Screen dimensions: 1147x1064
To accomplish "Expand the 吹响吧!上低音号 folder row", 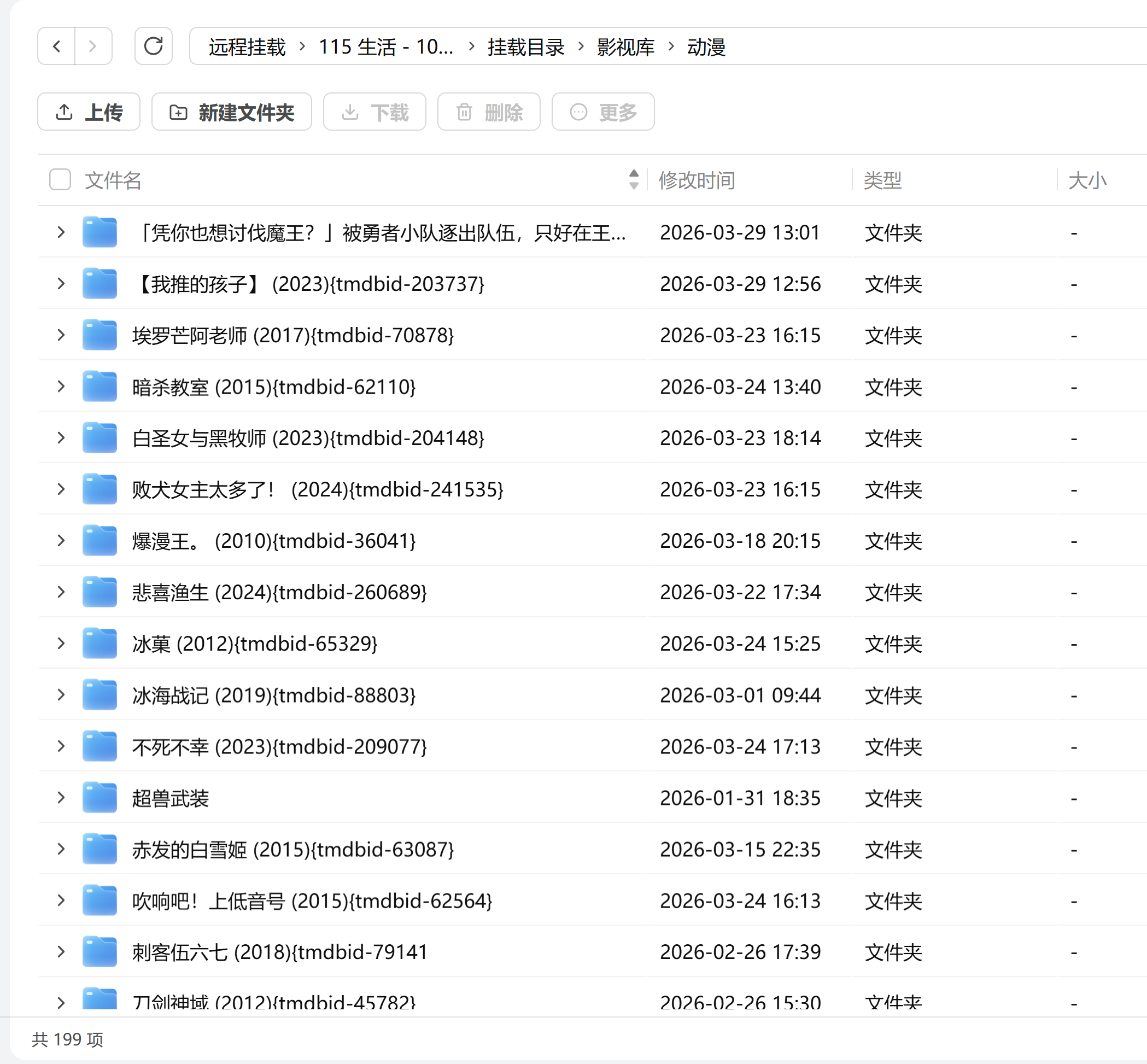I will coord(61,901).
